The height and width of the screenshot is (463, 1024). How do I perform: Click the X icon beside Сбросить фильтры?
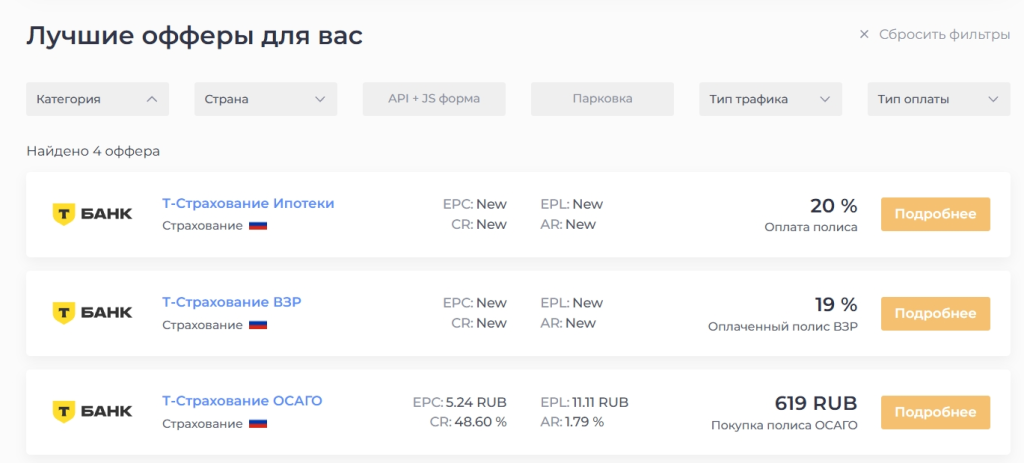(x=864, y=35)
